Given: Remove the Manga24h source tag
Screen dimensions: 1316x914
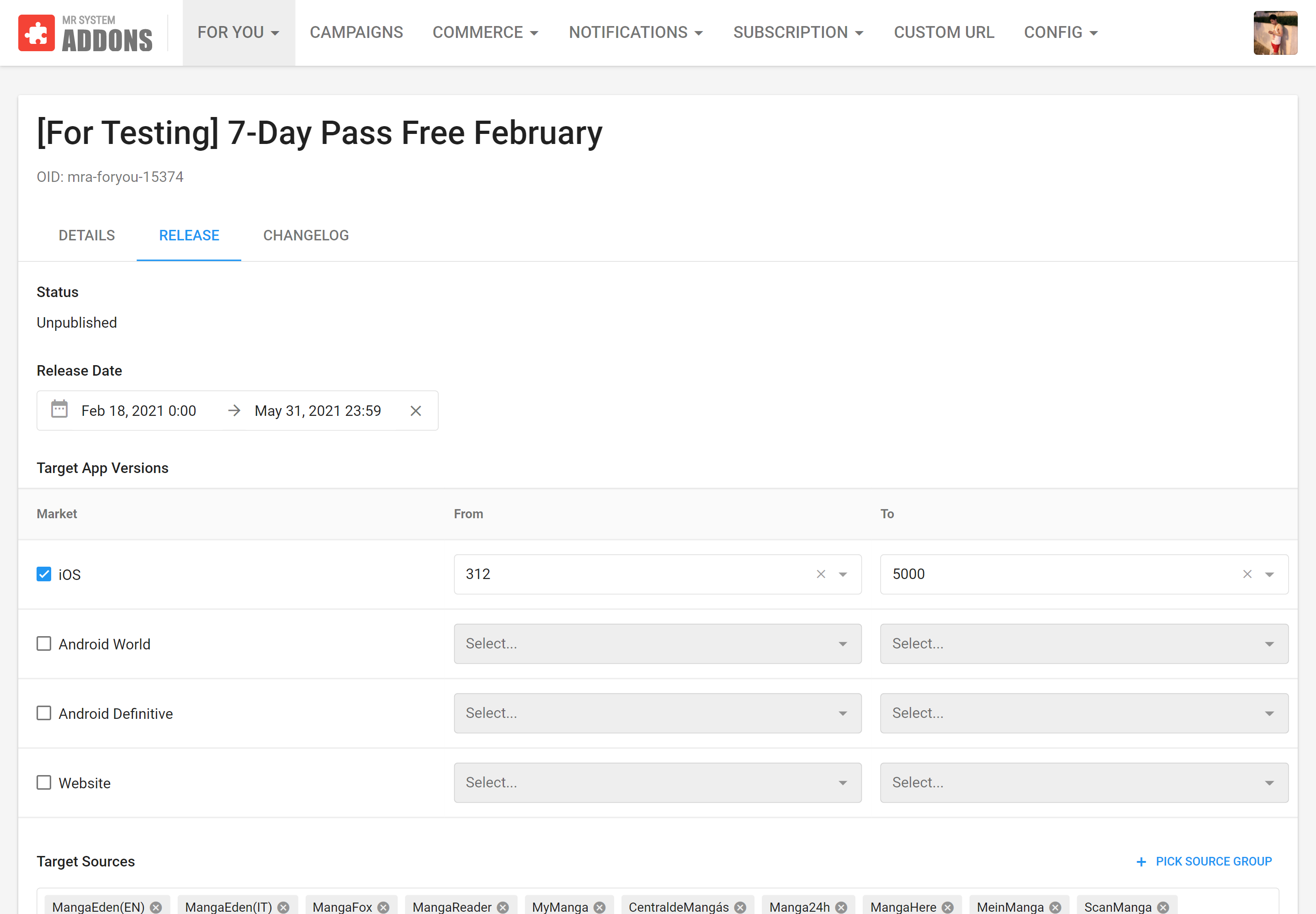Looking at the screenshot, I should coord(841,907).
